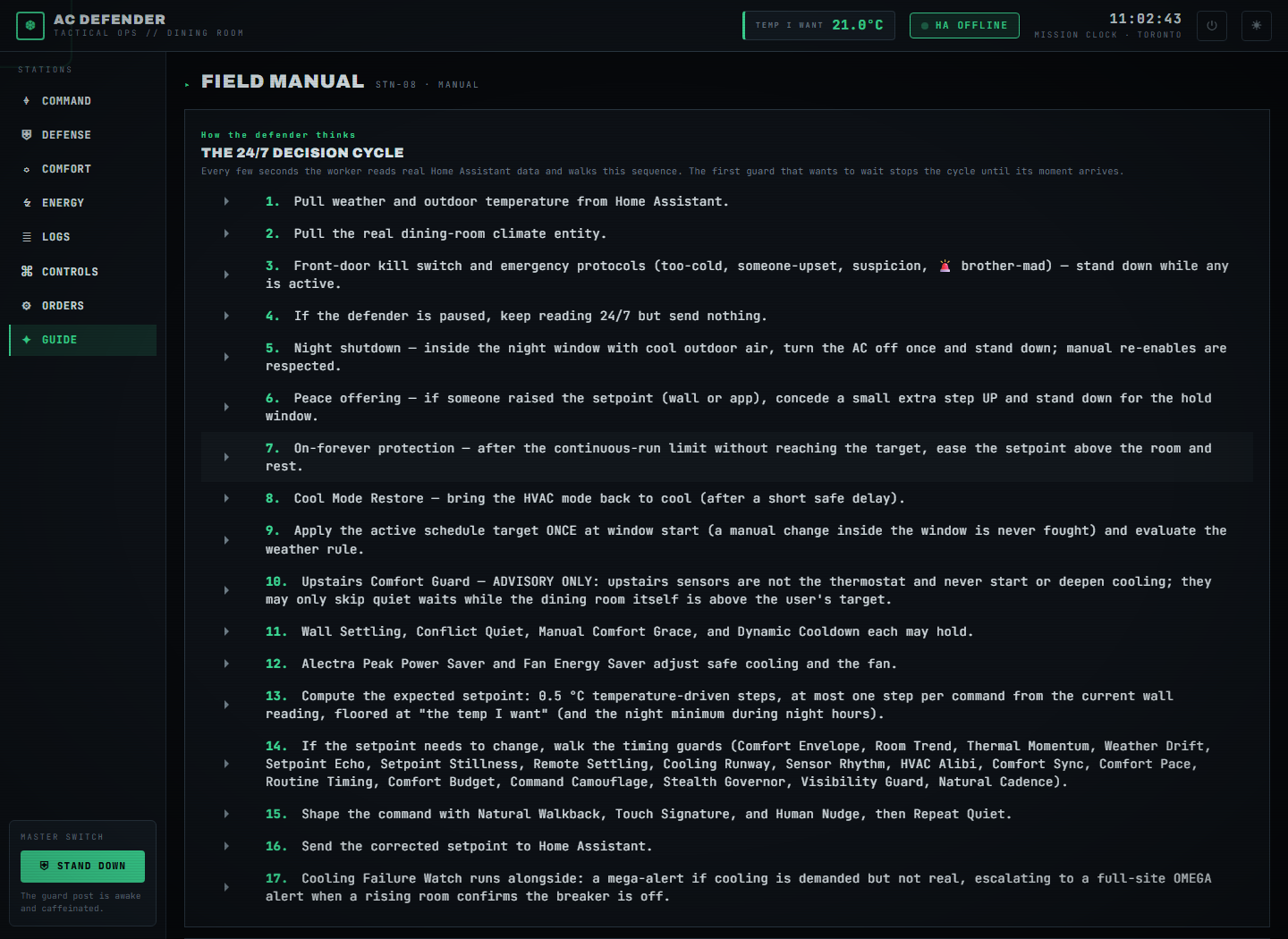Click the power icon button in header

coord(1212,26)
